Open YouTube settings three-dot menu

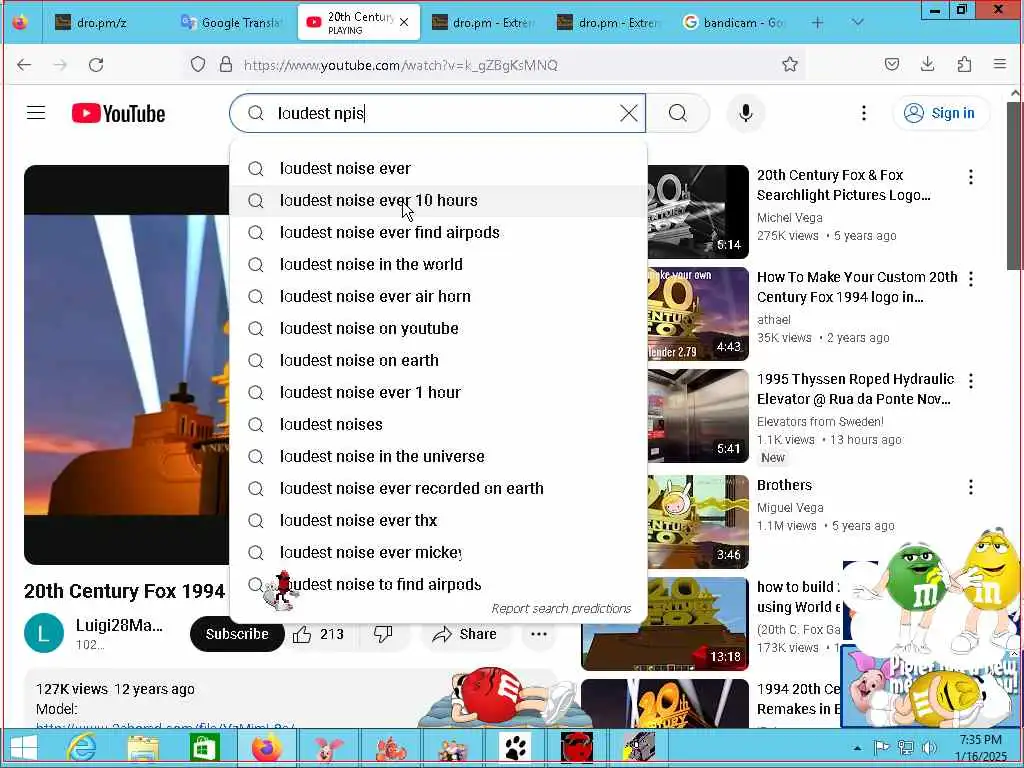pos(863,113)
